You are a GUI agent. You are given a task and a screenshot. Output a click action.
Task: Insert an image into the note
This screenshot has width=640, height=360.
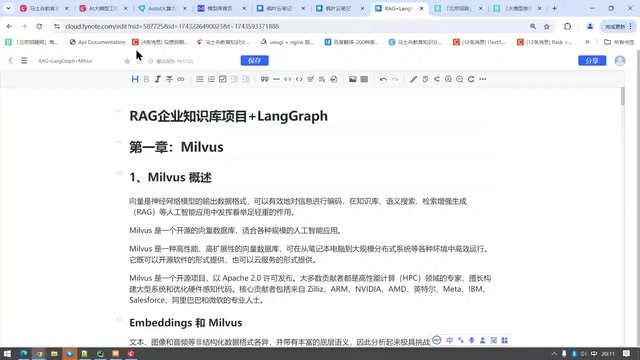[353, 79]
